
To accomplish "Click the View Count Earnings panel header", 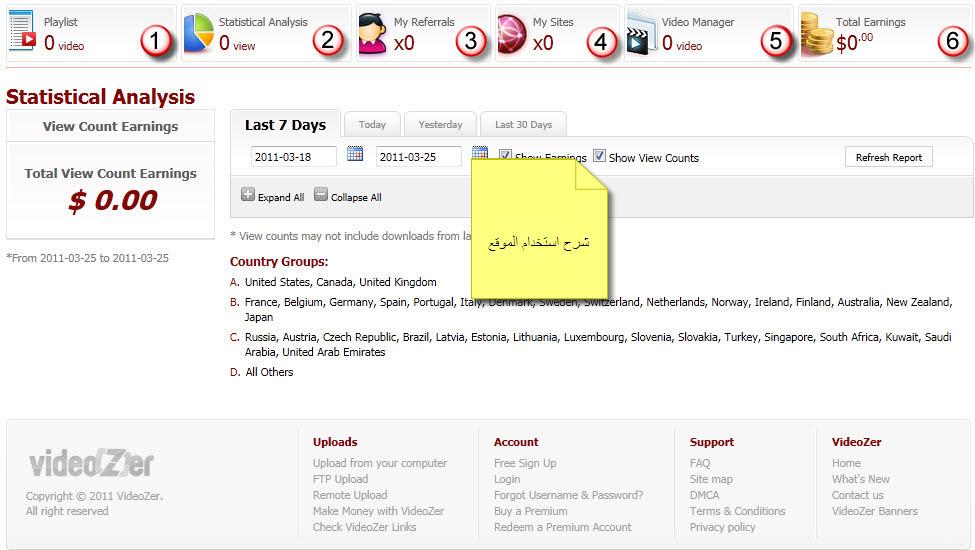I will coord(110,126).
